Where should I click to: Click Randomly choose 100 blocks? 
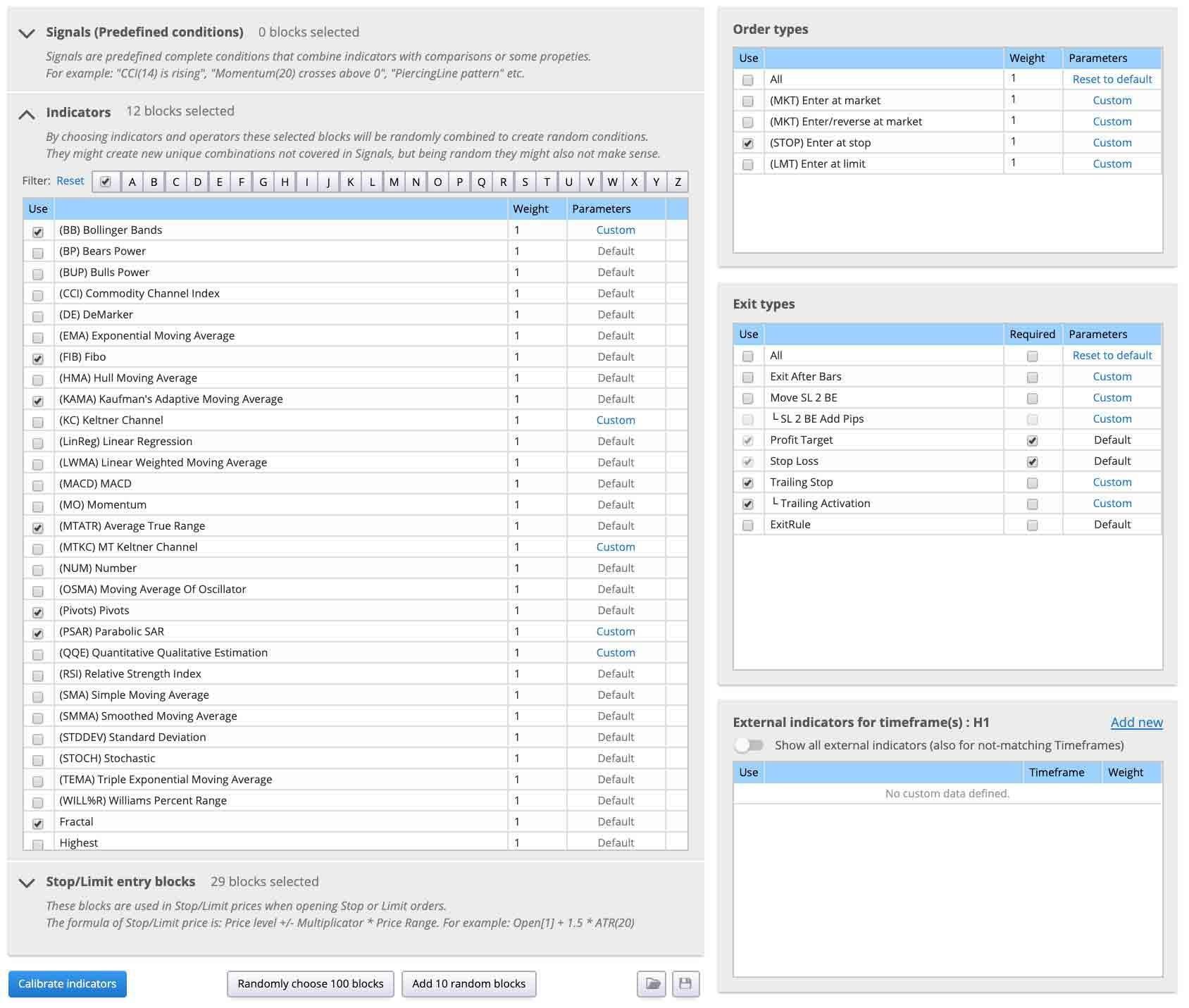pos(311,984)
